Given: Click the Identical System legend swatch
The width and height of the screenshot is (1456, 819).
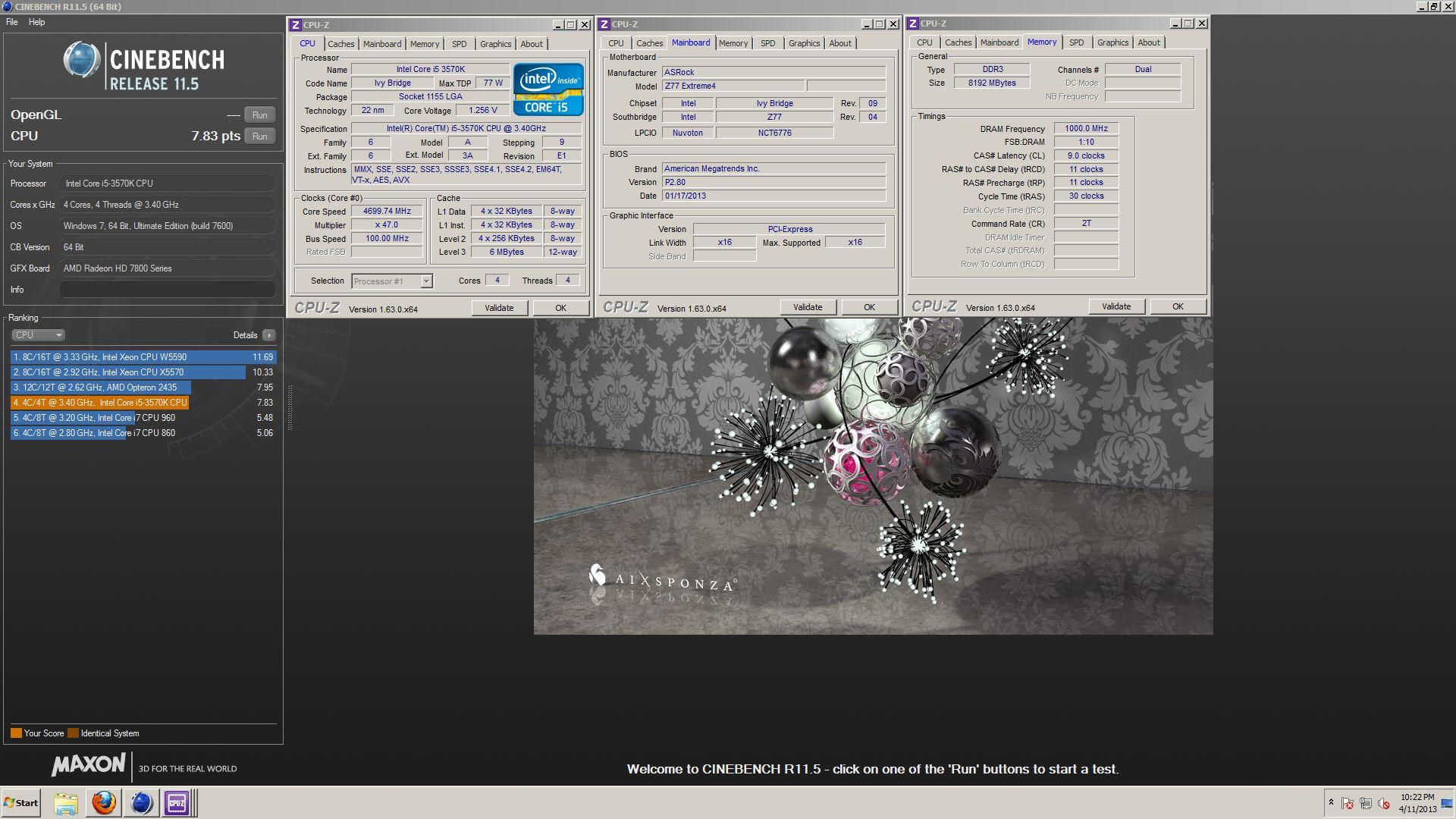Looking at the screenshot, I should pos(73,733).
